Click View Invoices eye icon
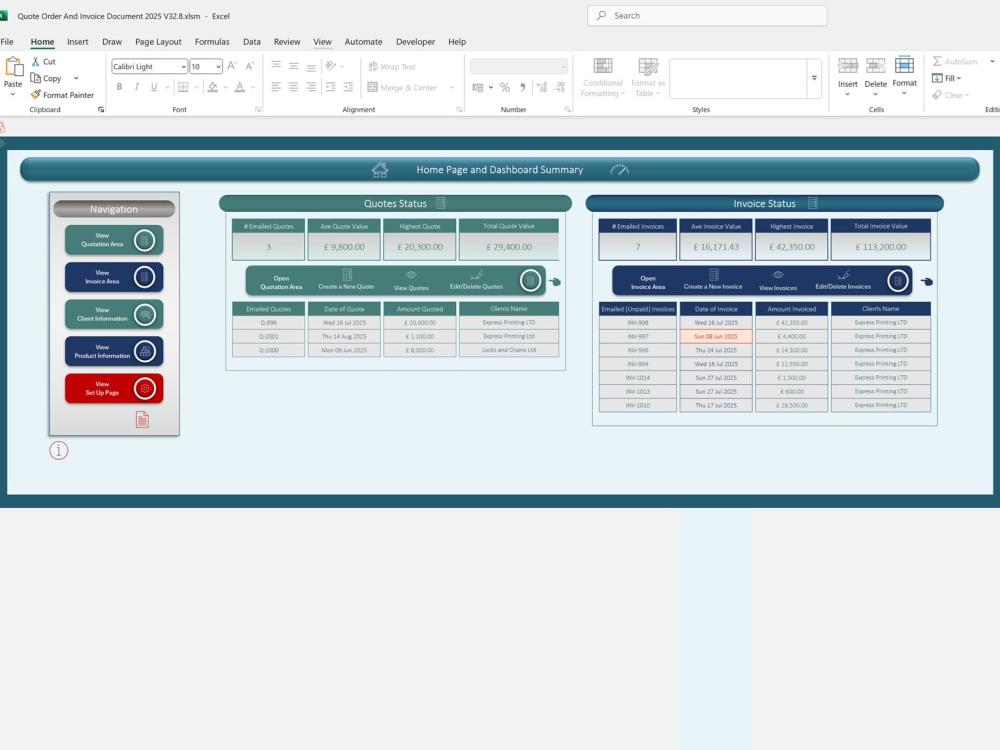The image size is (1000, 750). click(778, 275)
